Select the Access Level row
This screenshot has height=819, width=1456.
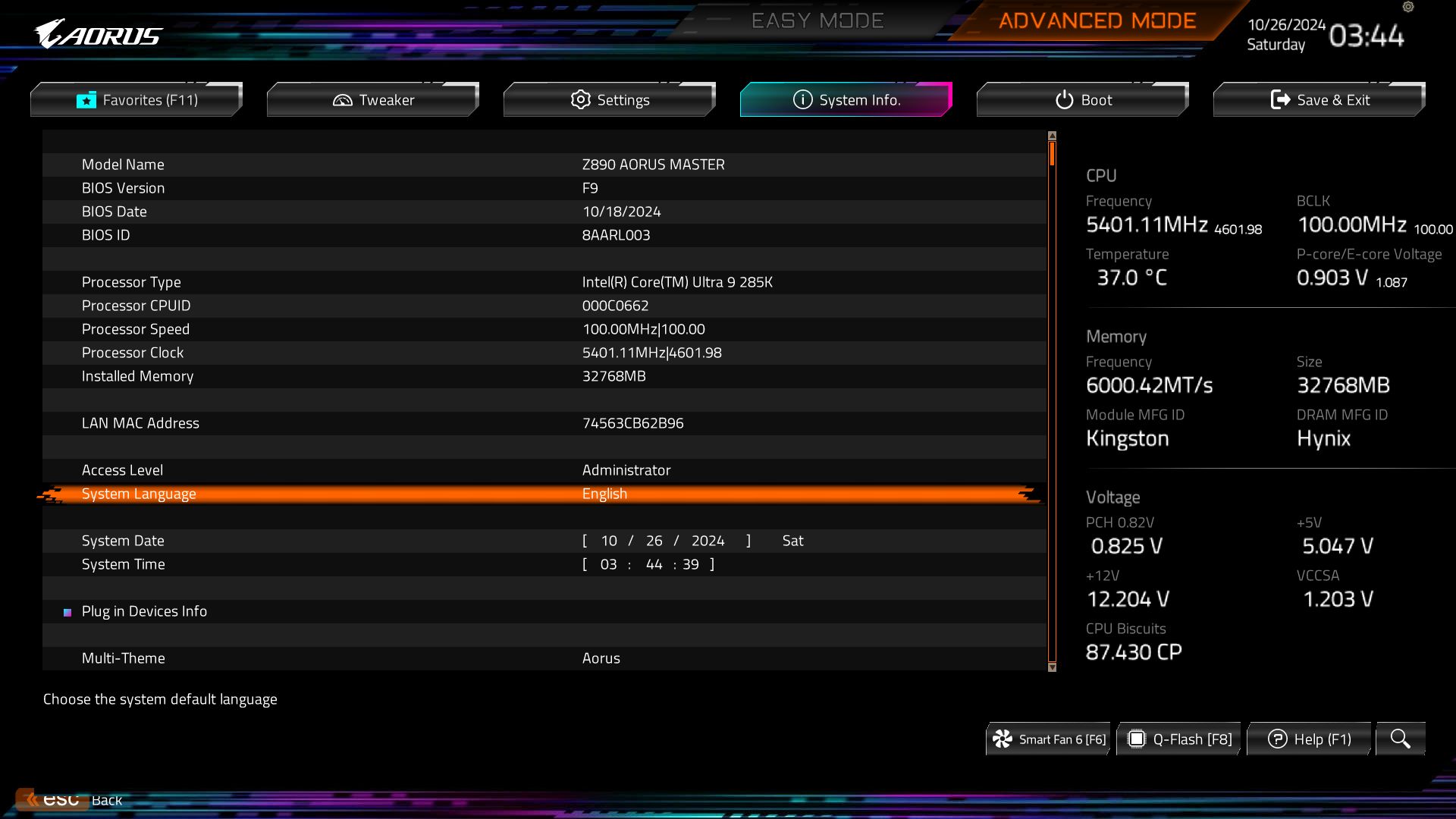544,470
